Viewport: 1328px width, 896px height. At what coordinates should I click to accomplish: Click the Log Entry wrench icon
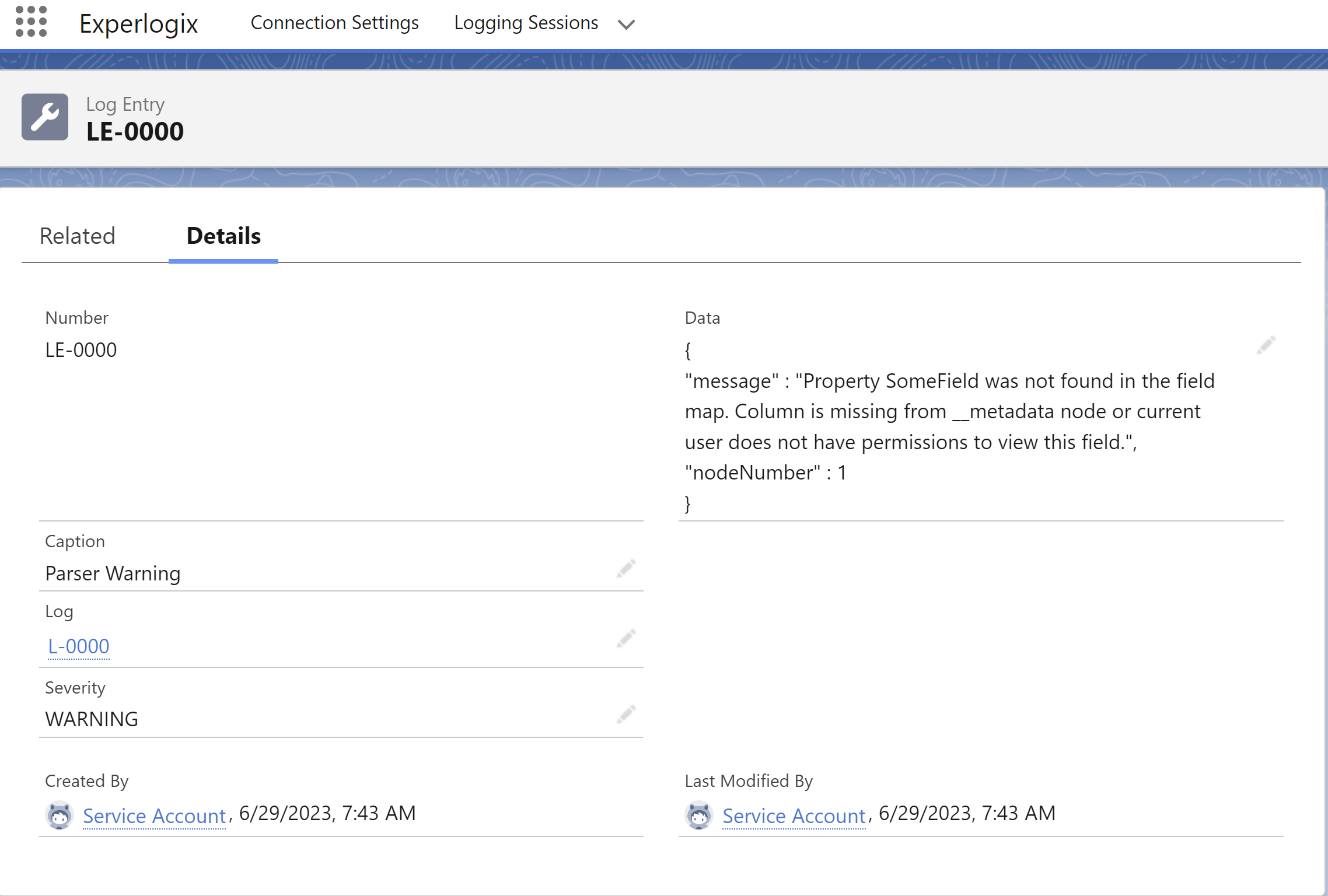coord(45,117)
